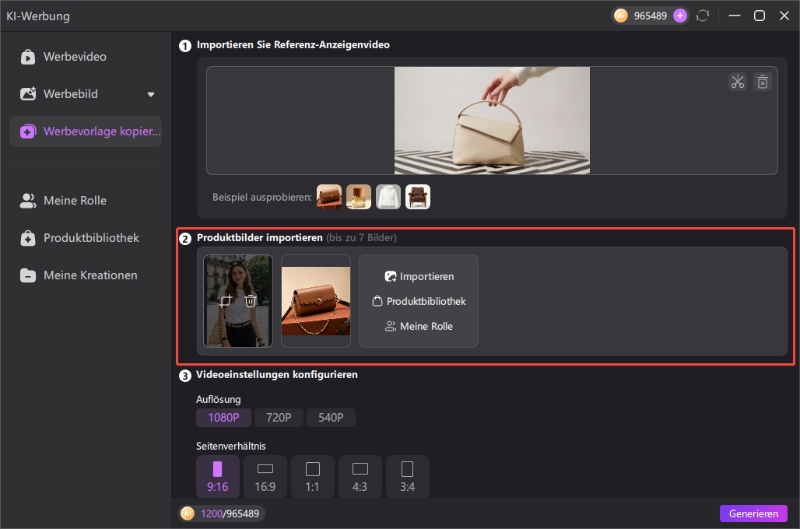The height and width of the screenshot is (529, 800).
Task: Trim reference video with scissors icon
Action: coord(737,82)
